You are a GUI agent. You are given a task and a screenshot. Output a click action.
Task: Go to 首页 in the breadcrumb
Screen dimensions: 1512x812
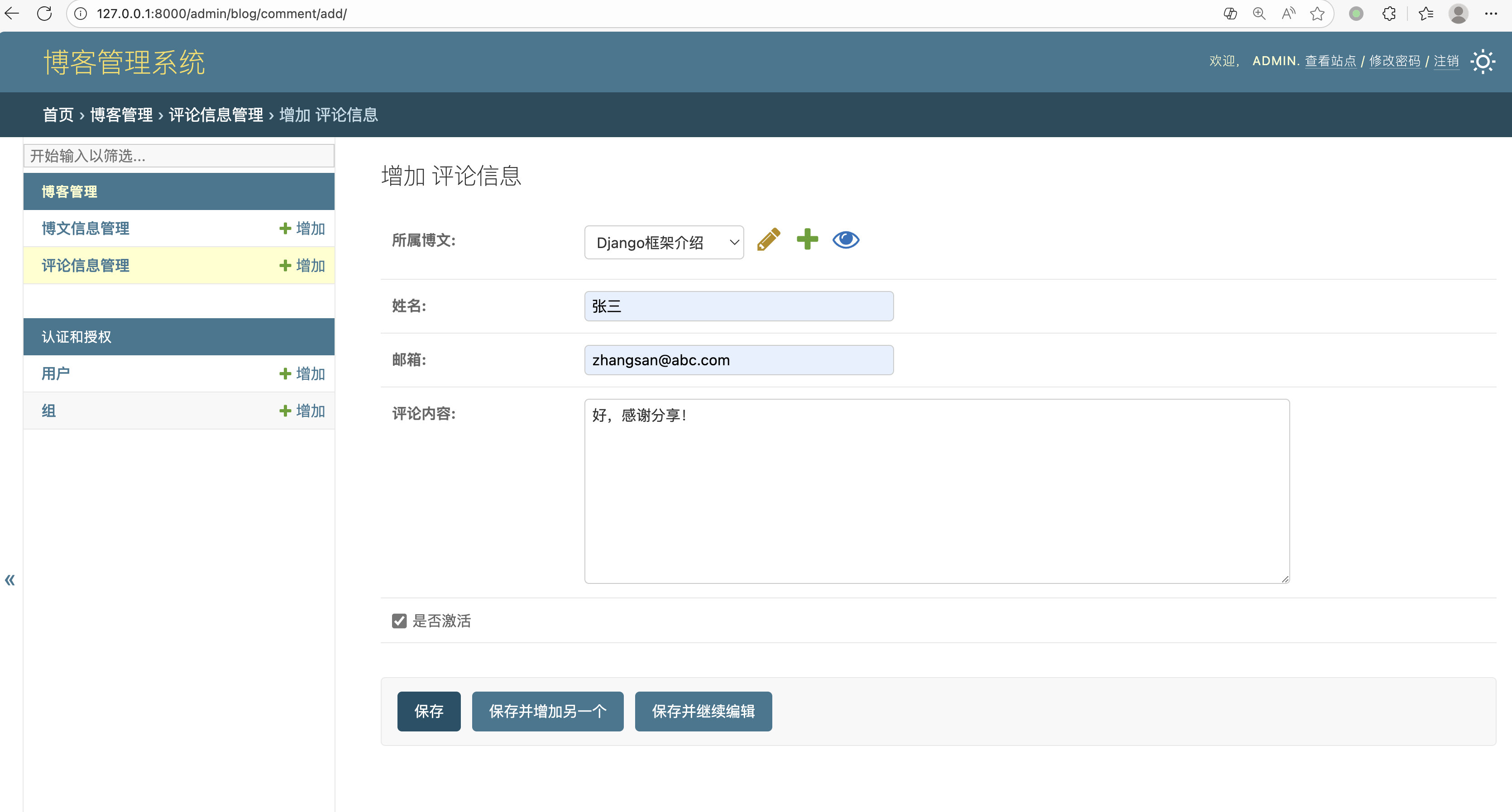[58, 115]
